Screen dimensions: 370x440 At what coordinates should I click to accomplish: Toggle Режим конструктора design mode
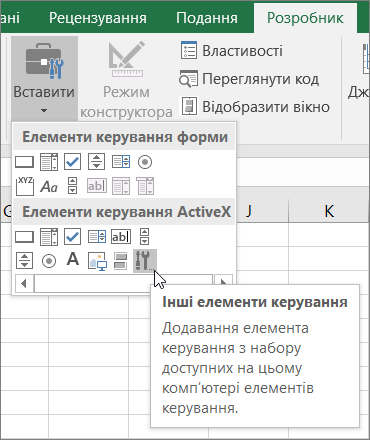click(126, 78)
